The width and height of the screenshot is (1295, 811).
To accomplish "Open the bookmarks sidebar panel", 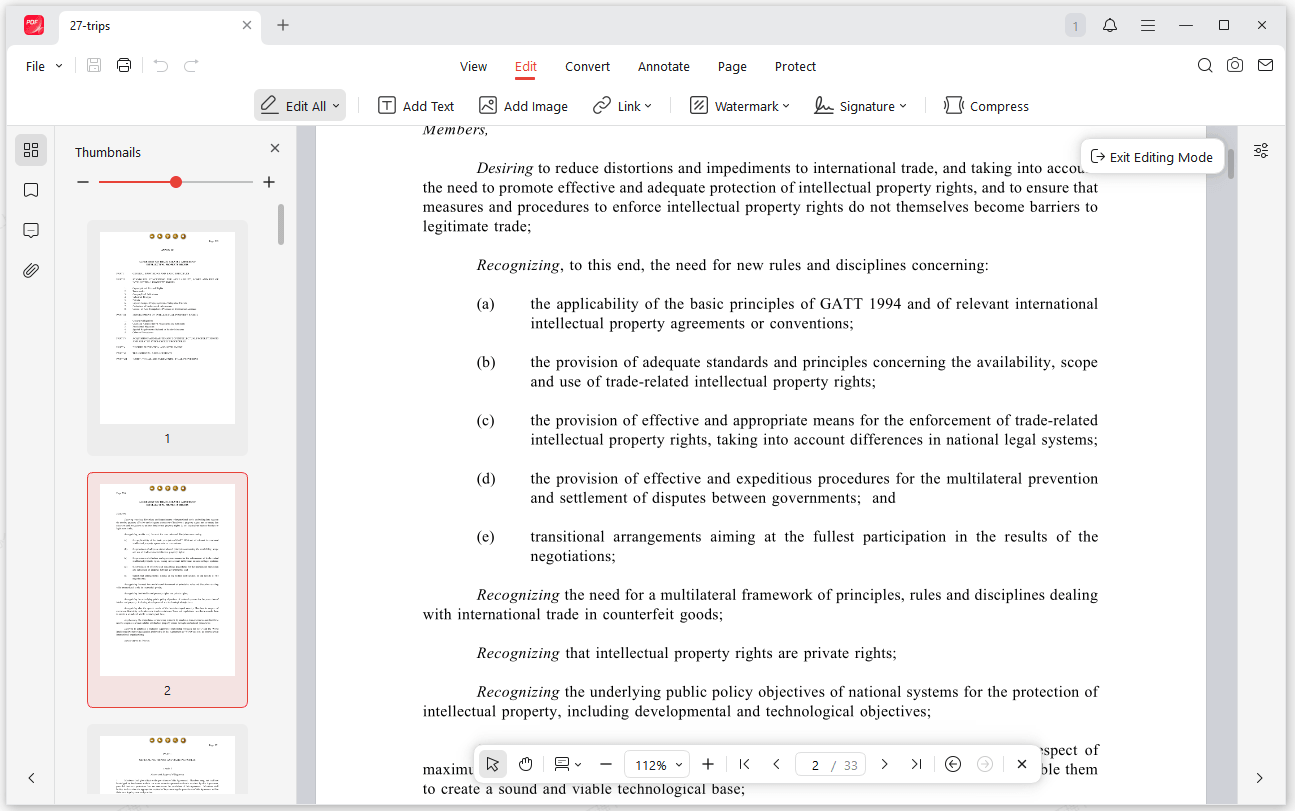I will click(x=31, y=190).
